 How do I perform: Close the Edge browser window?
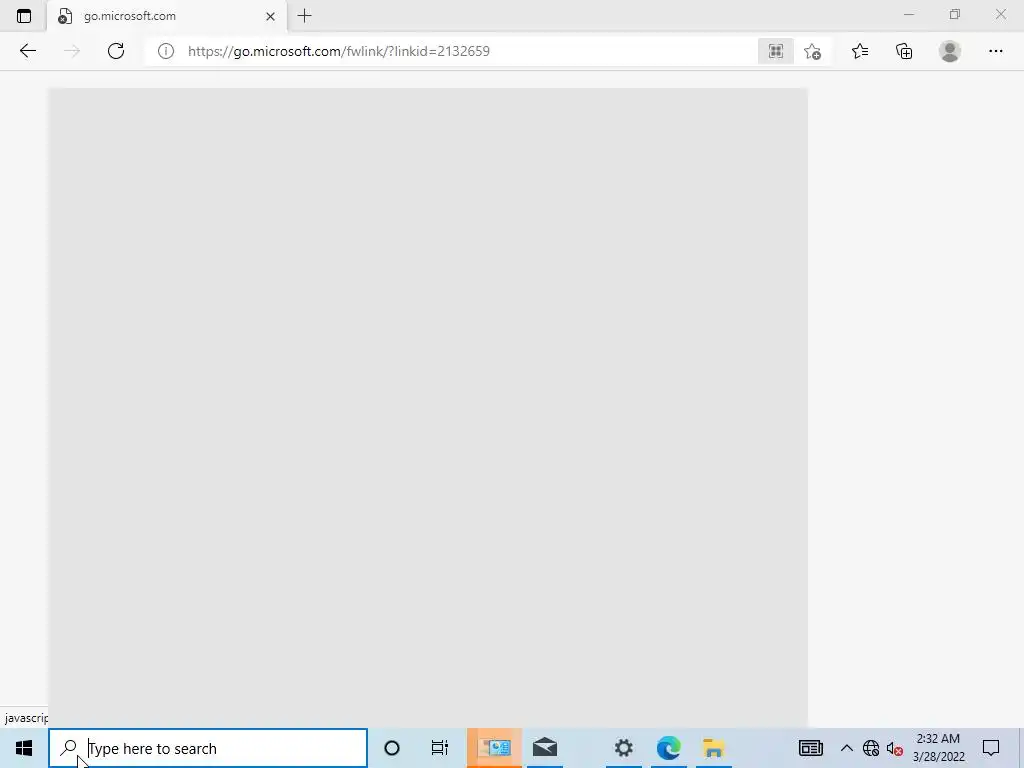pos(1000,14)
